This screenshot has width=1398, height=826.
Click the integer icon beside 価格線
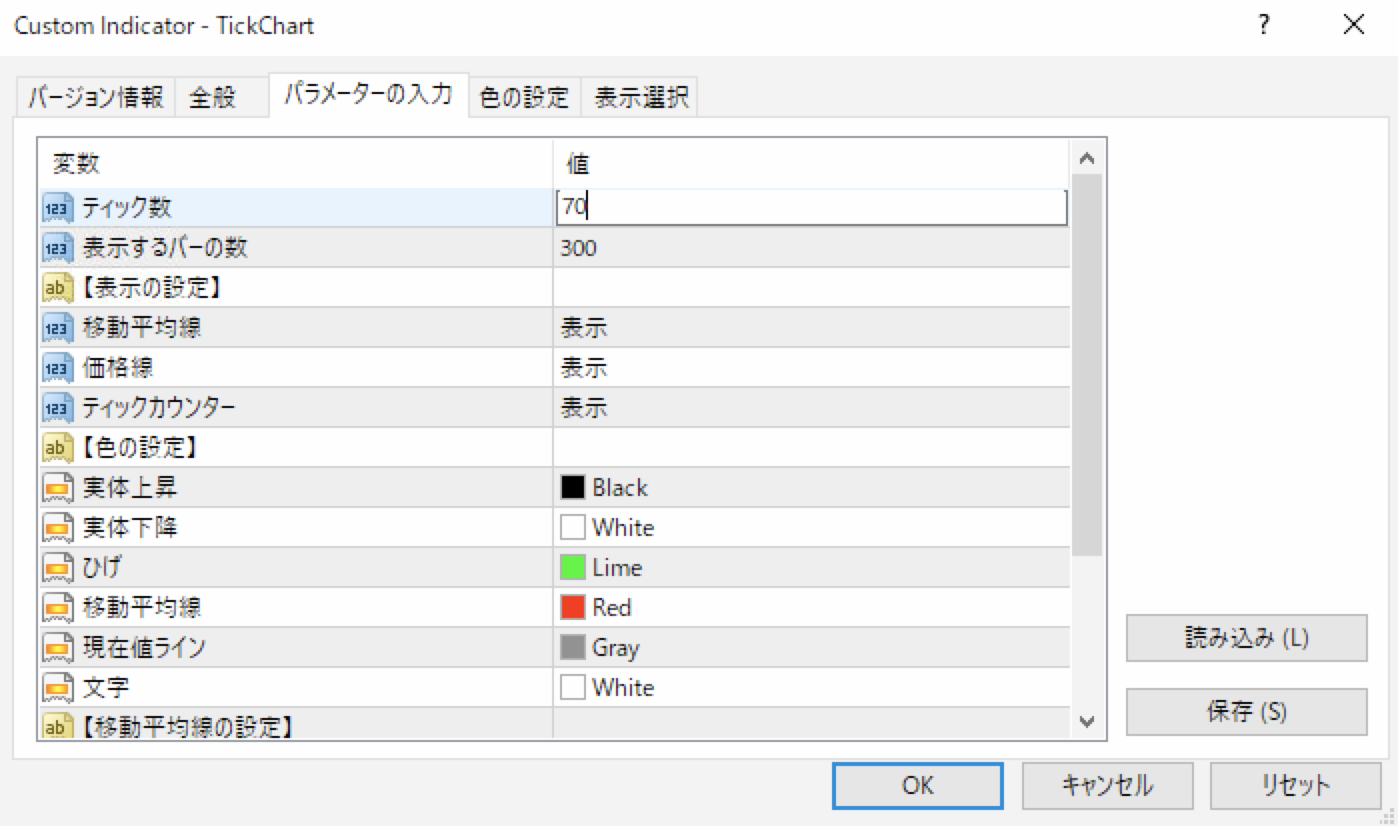click(58, 368)
